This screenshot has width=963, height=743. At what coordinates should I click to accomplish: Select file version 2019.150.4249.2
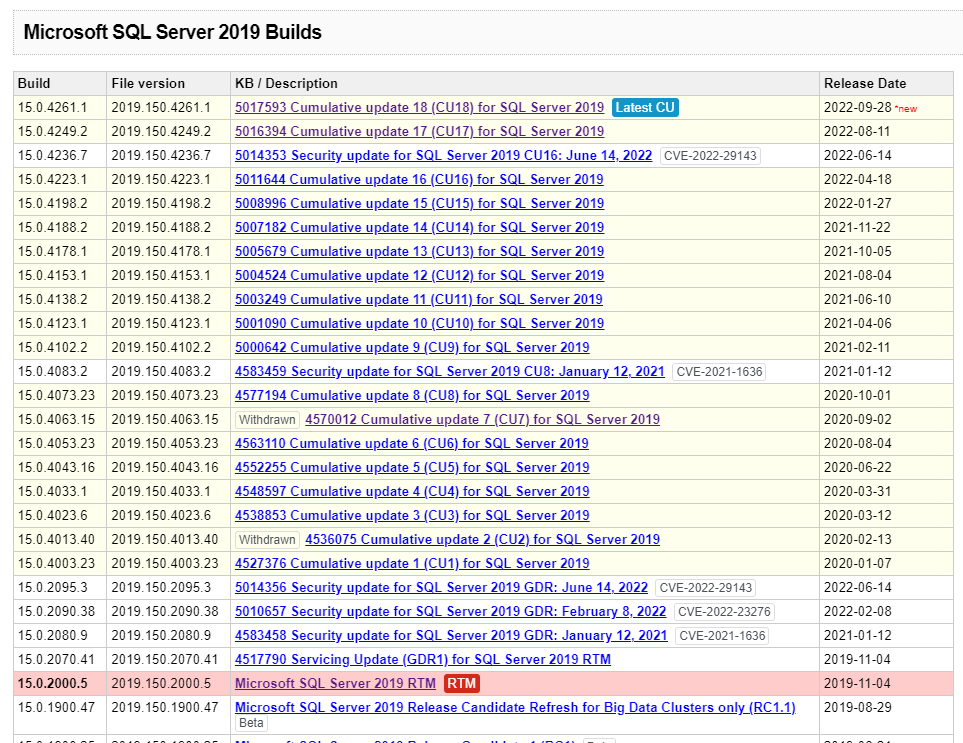(161, 131)
